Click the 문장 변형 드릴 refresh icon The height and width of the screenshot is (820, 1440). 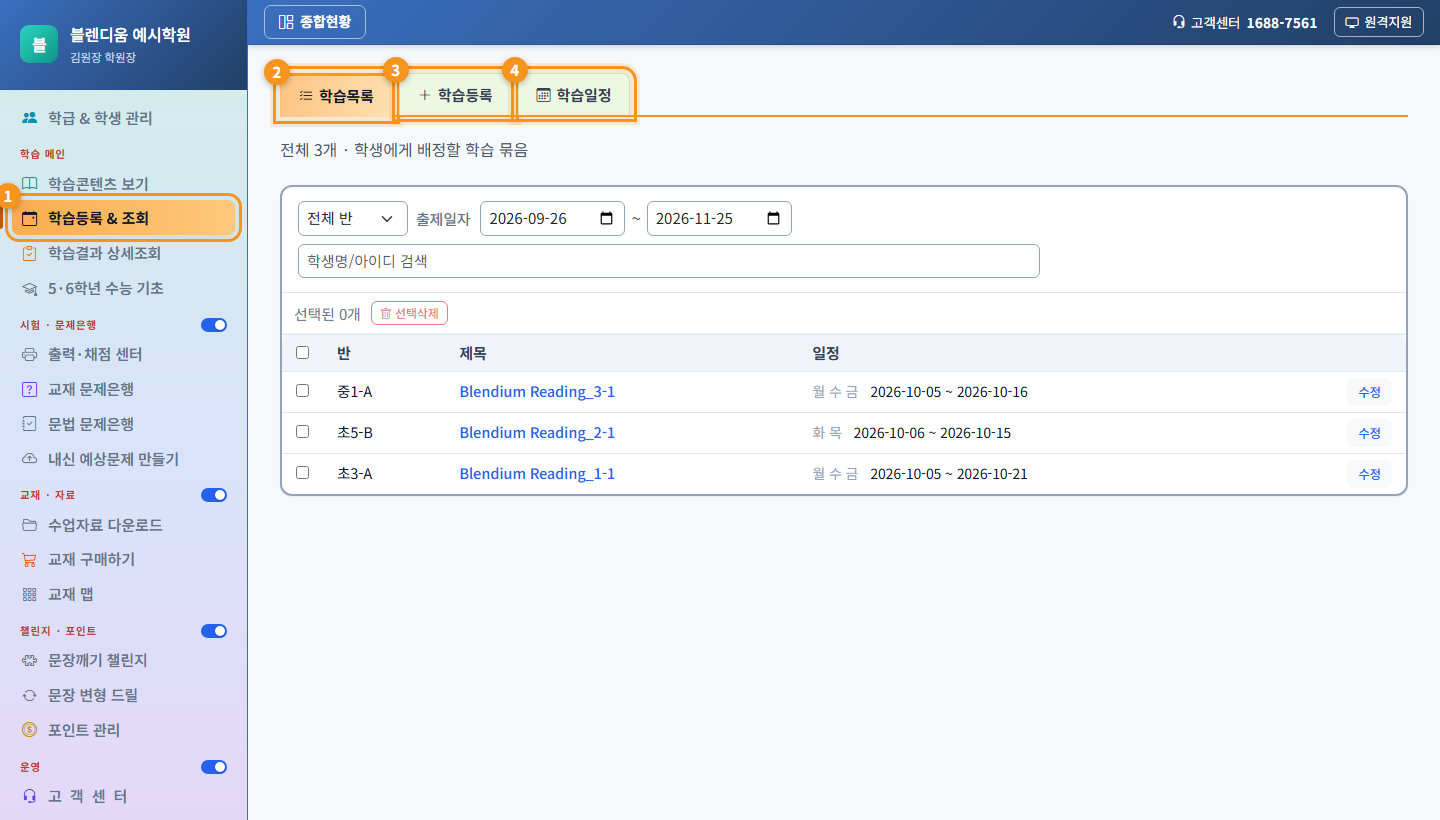click(30, 695)
